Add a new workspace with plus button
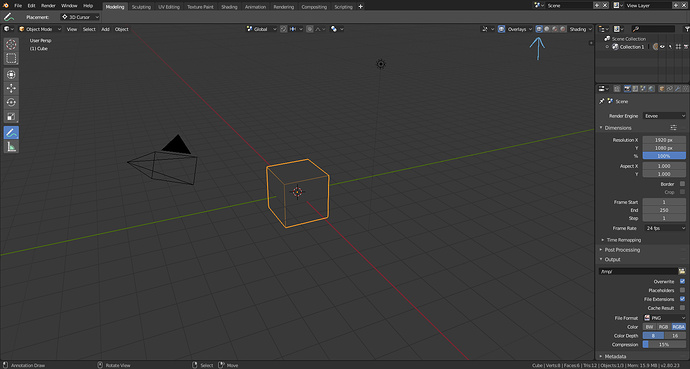The height and width of the screenshot is (369, 690). tap(360, 6)
